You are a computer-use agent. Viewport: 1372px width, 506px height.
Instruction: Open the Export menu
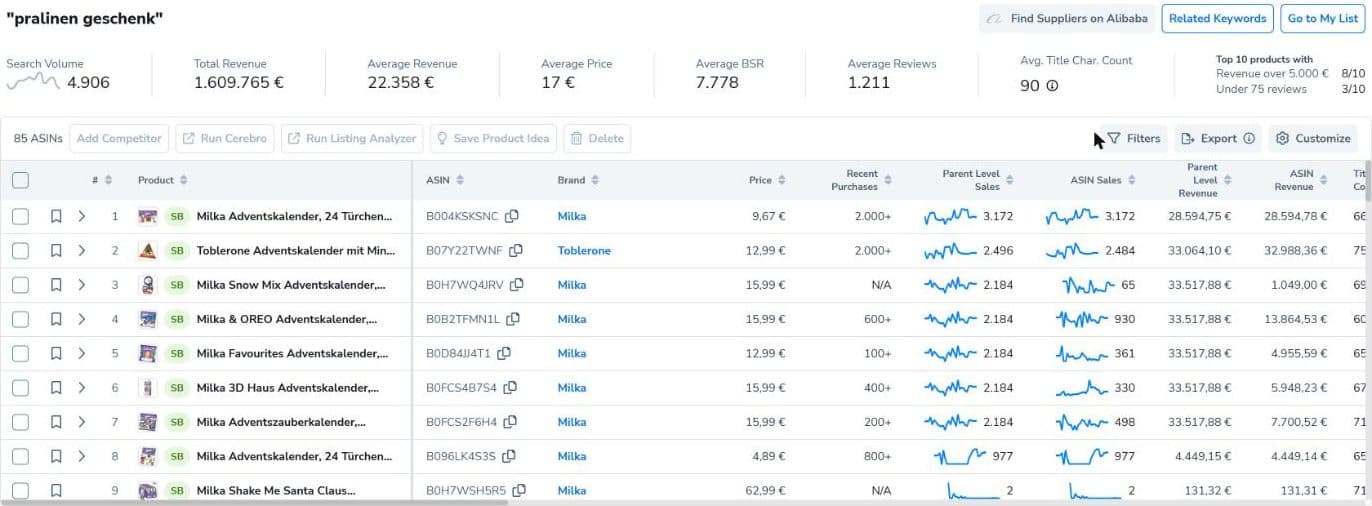(1218, 139)
